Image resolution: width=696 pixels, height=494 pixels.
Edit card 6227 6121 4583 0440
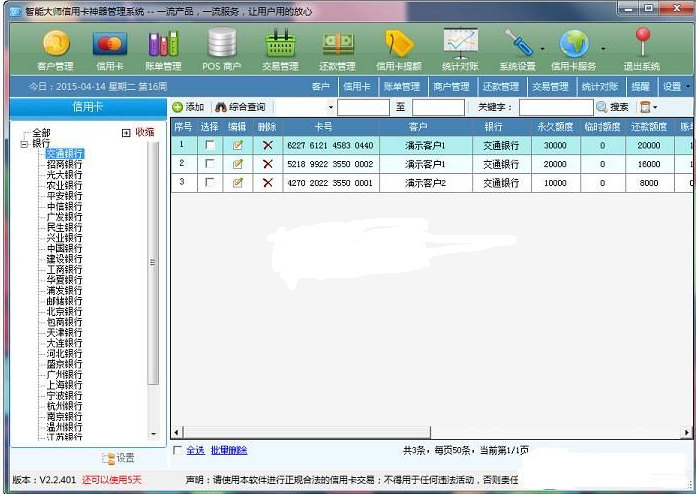point(238,145)
